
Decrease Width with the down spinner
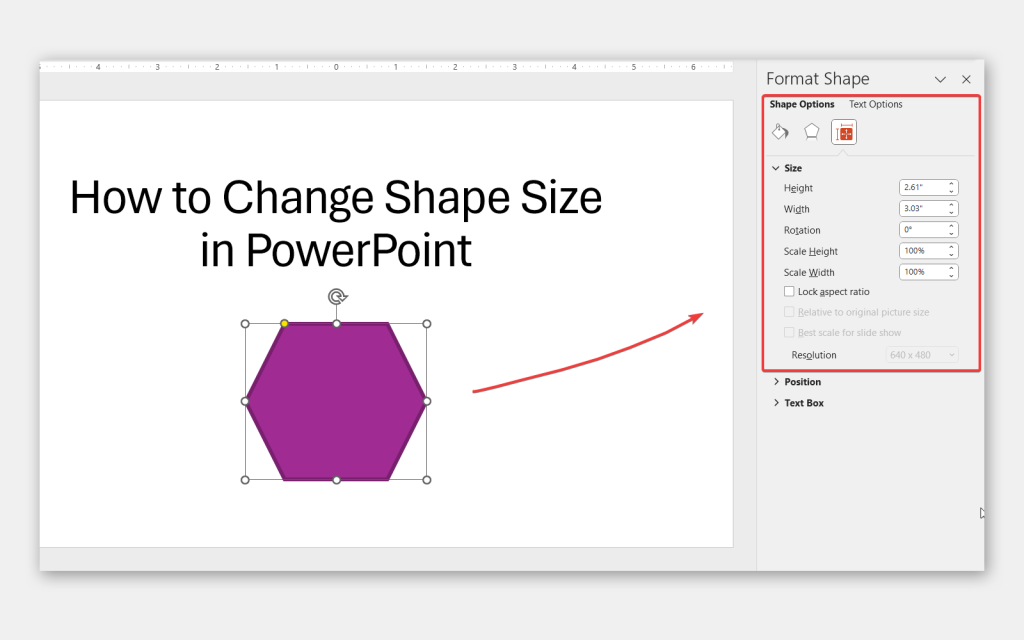(x=952, y=212)
